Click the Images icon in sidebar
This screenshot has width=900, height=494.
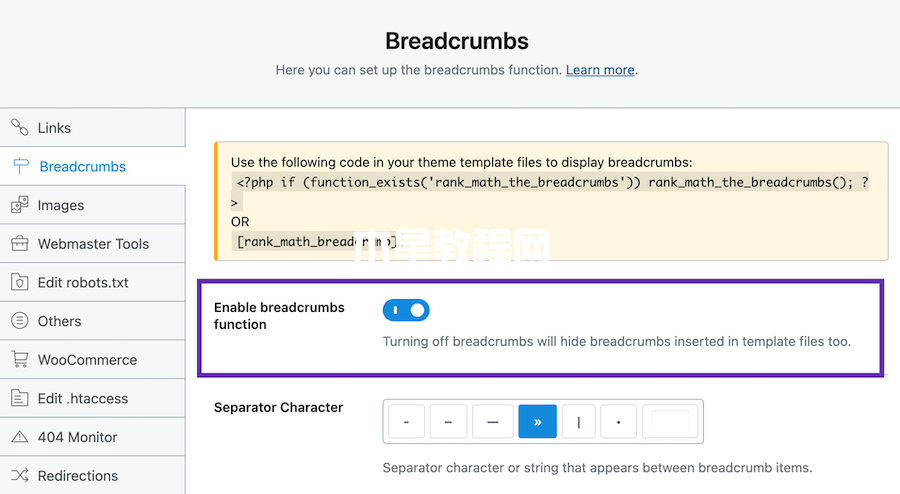point(20,205)
